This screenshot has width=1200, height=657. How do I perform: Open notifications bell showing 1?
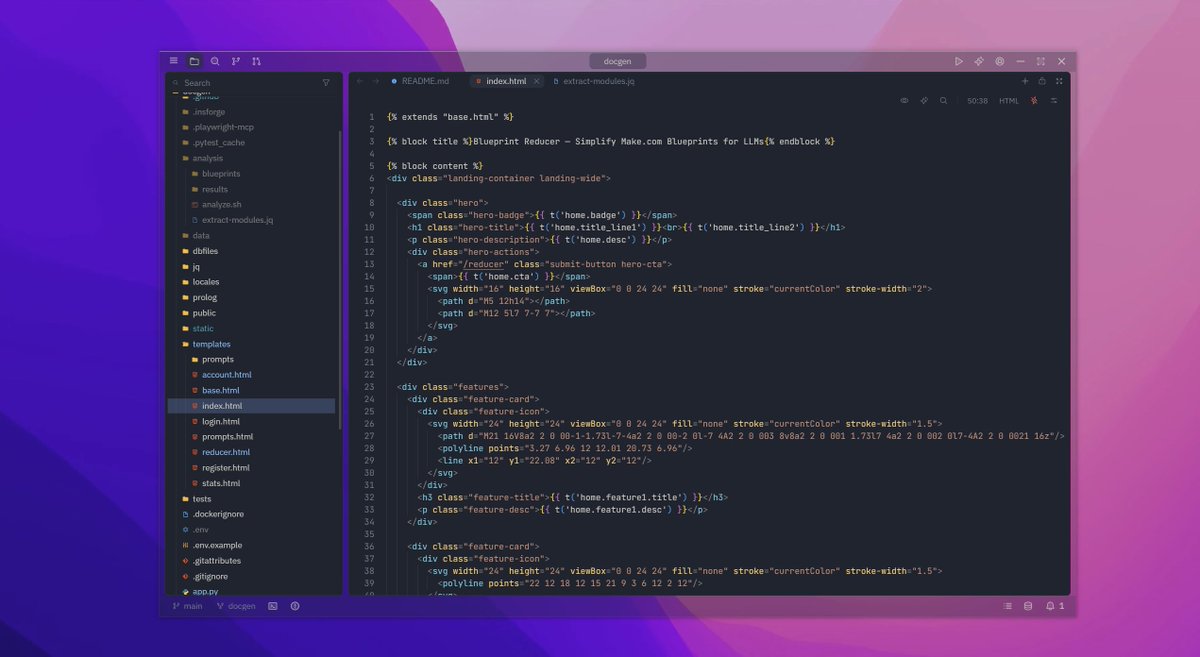point(1055,606)
